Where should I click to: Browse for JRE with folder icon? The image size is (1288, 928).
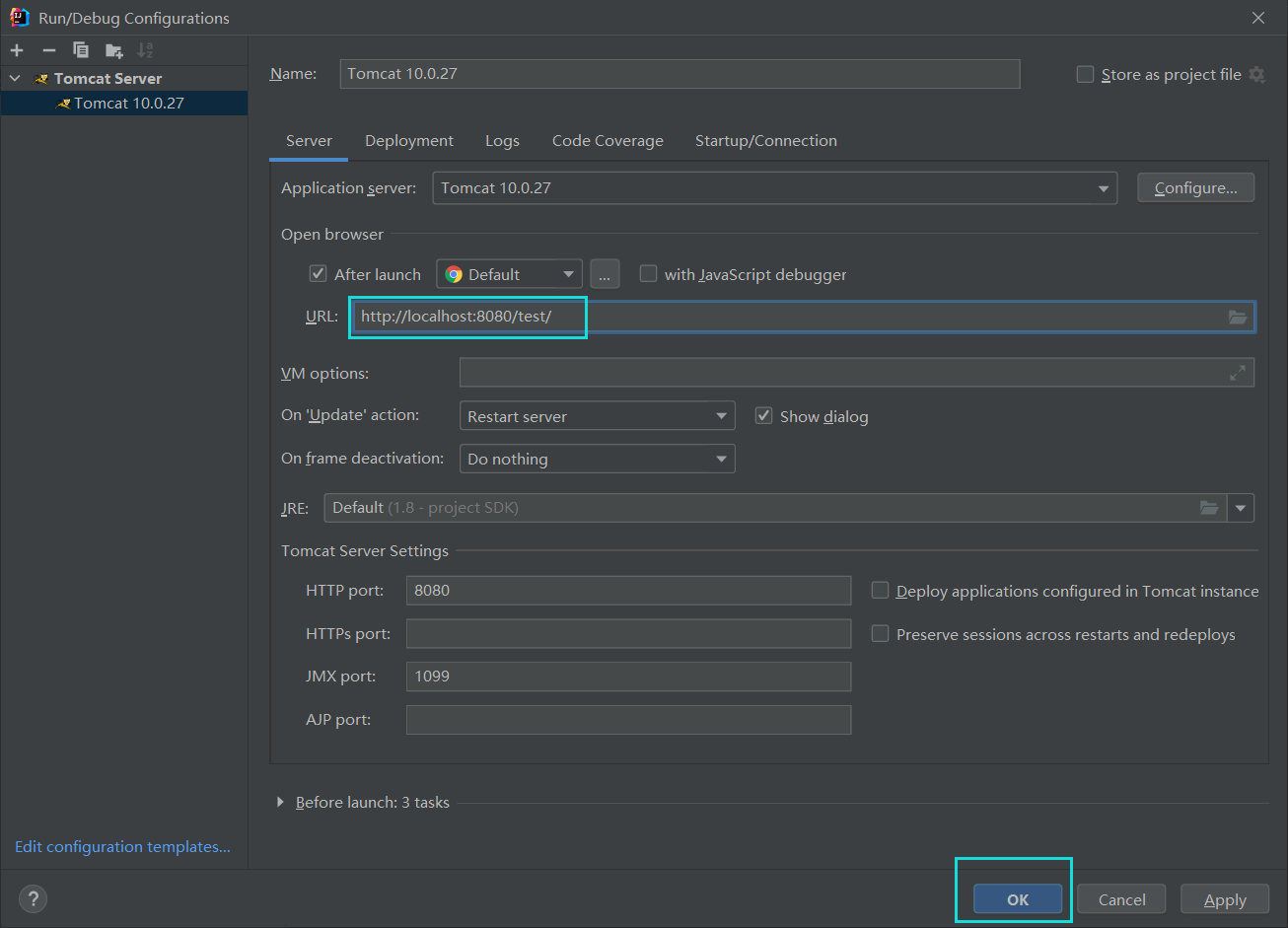(1209, 508)
